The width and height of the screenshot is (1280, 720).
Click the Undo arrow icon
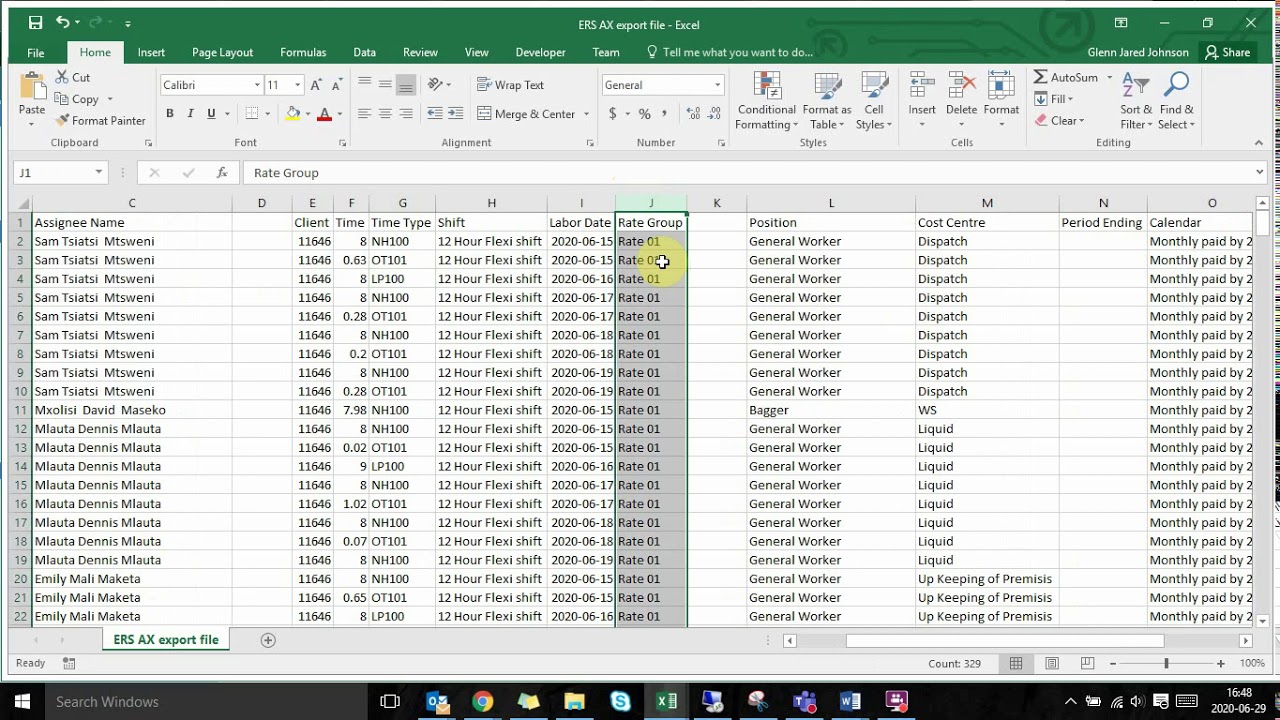(63, 23)
